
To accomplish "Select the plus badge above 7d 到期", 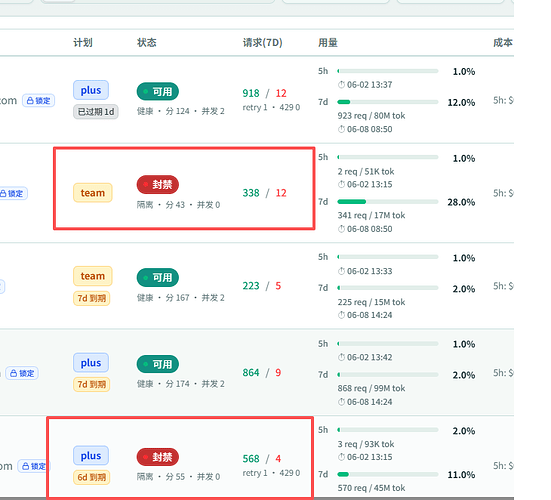I will [91, 363].
